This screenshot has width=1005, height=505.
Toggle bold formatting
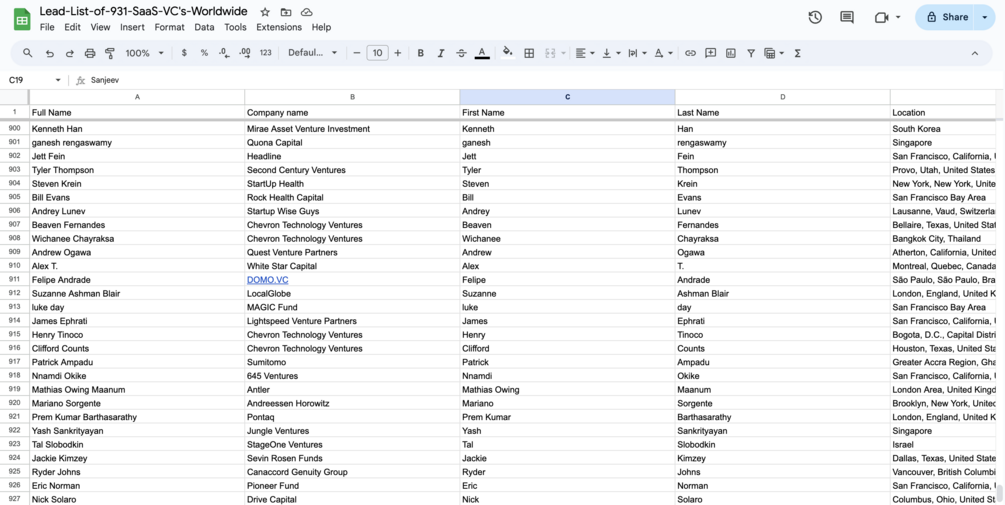pyautogui.click(x=420, y=53)
